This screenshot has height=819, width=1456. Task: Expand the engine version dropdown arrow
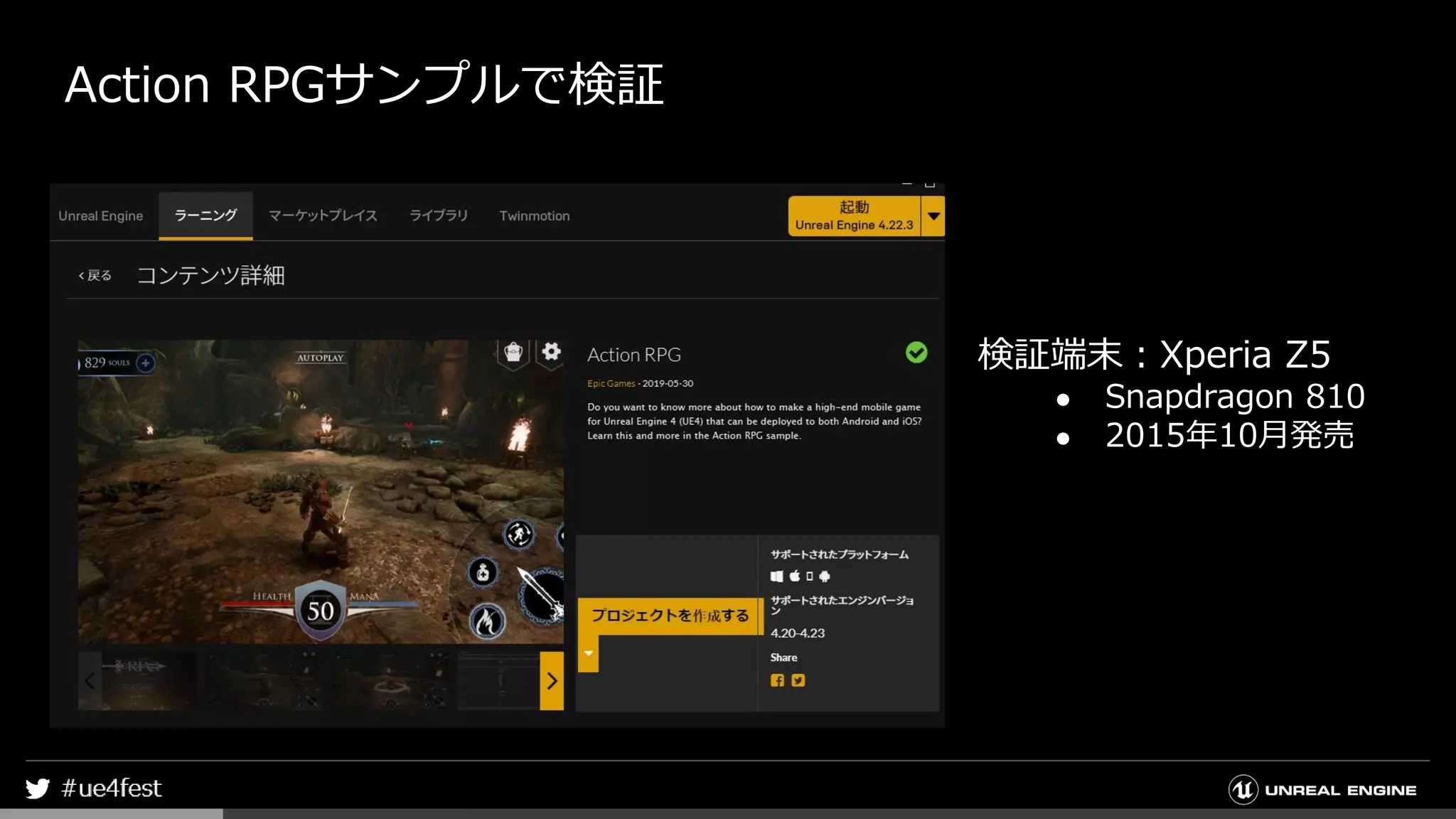(933, 216)
